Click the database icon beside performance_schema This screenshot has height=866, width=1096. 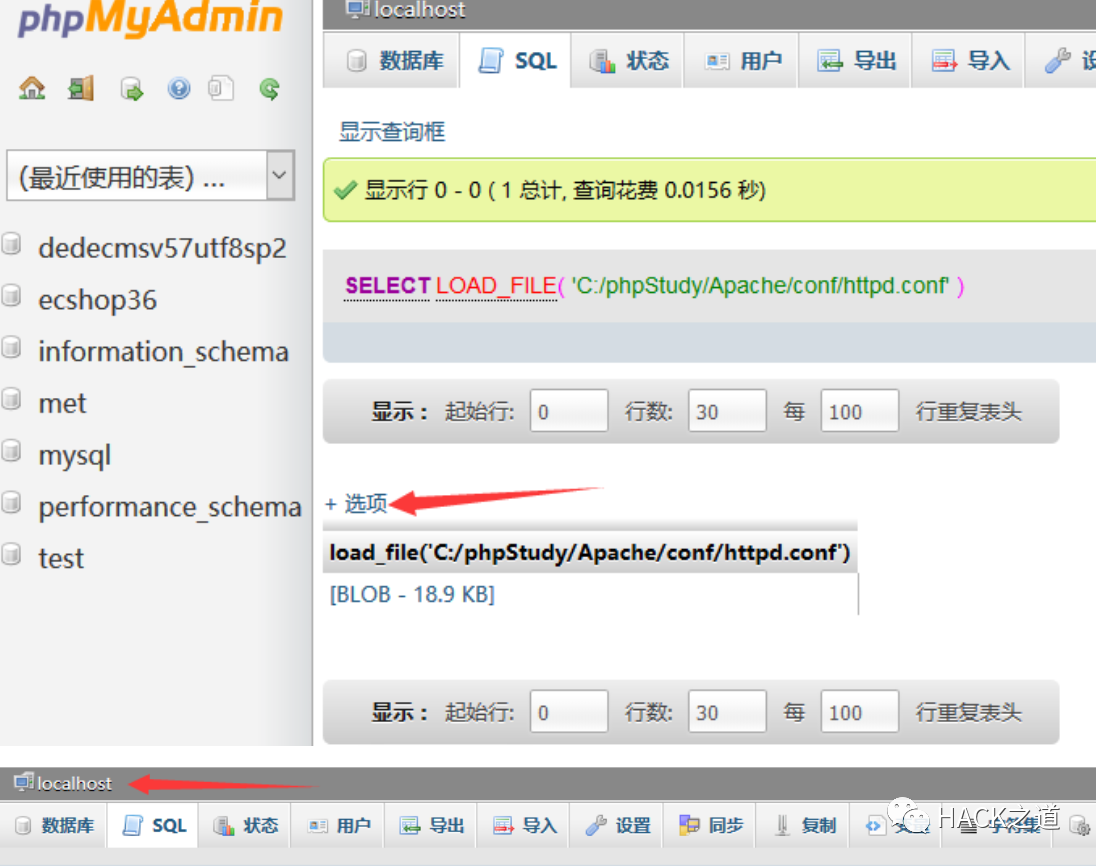[11, 503]
